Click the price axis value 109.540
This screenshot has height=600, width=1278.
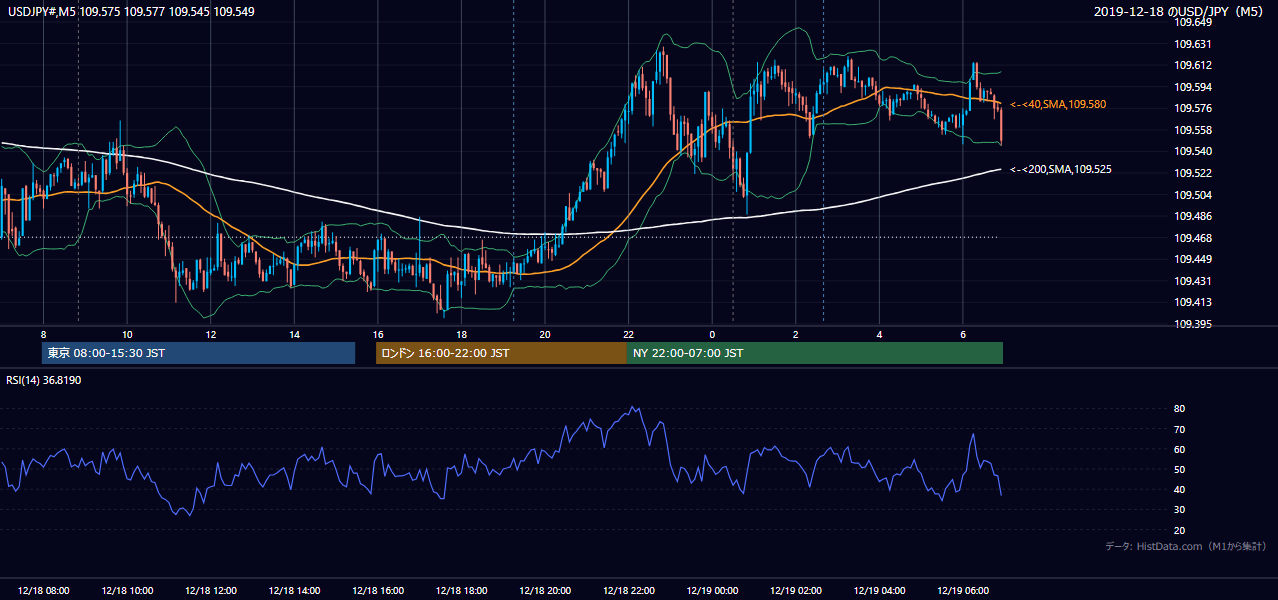point(1192,151)
